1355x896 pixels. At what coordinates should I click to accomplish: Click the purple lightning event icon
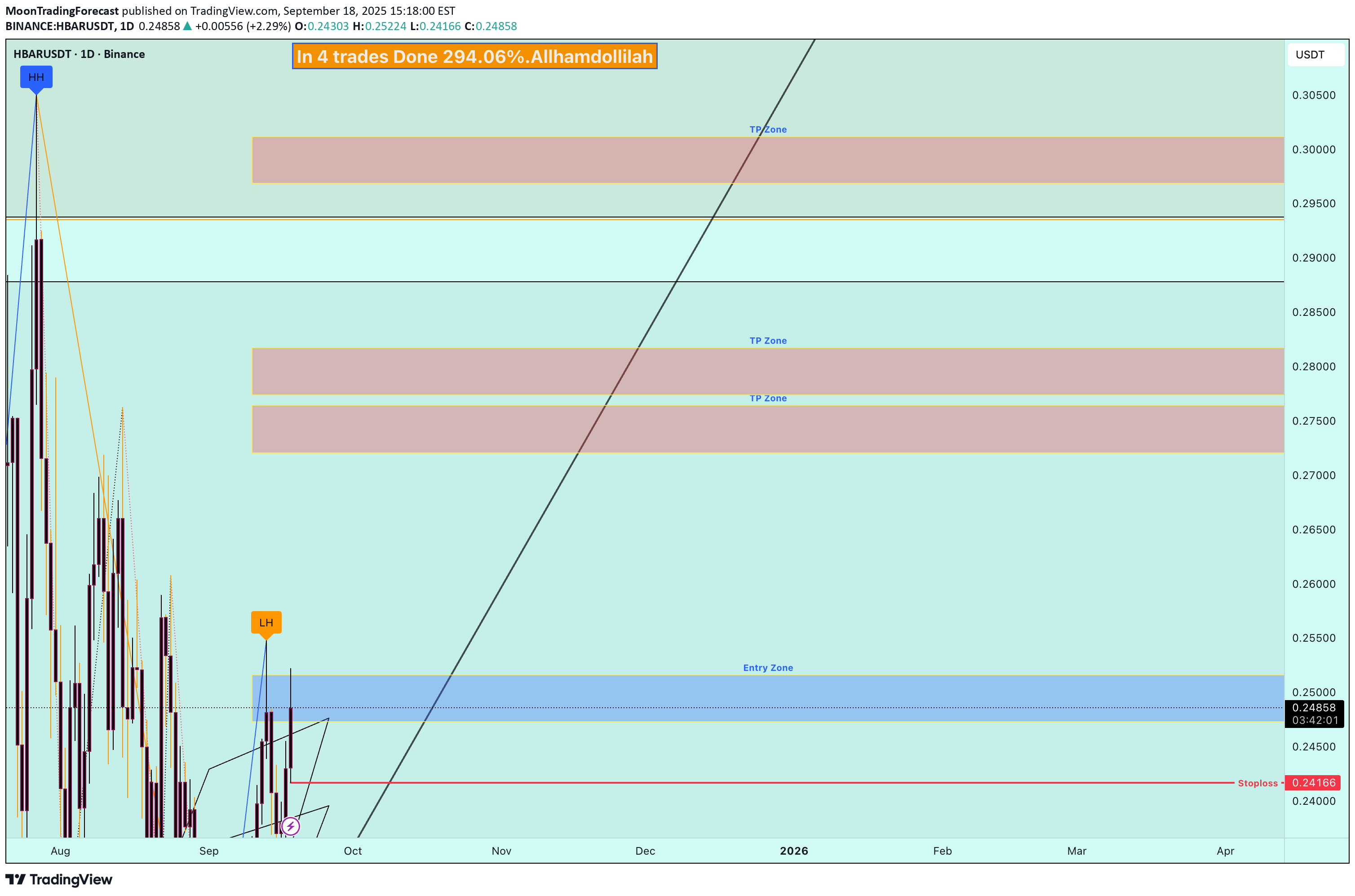290,826
